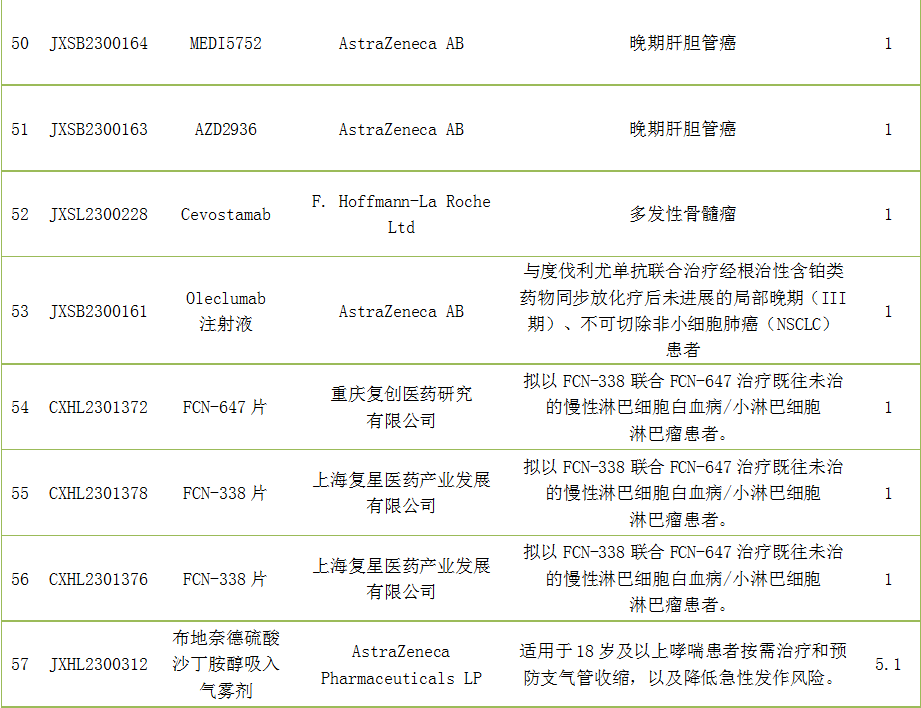Screen dimensions: 921x708
Task: Click acceptance number CXHL2301376
Action: pos(99,579)
